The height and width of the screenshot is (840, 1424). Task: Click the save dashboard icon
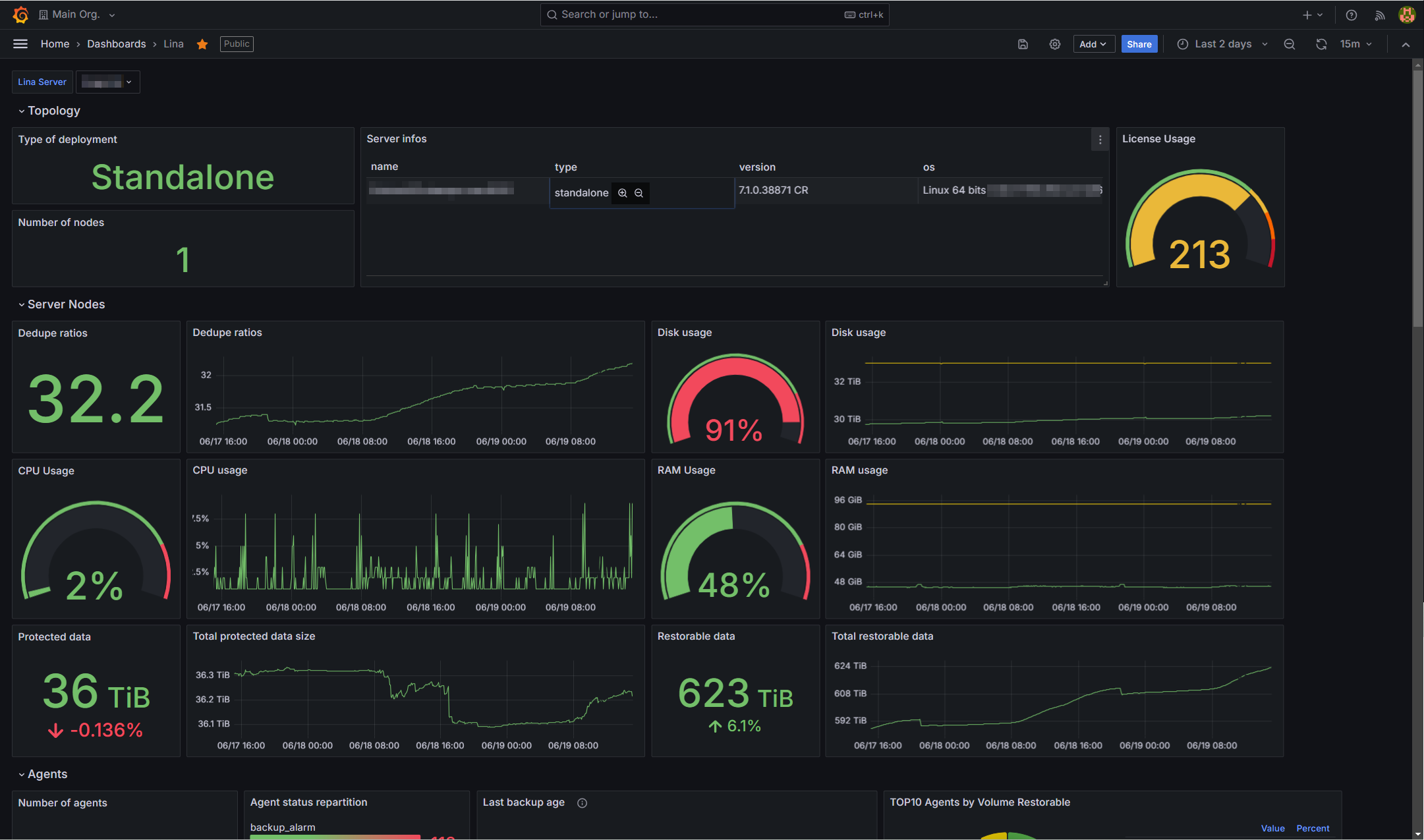pos(1023,44)
